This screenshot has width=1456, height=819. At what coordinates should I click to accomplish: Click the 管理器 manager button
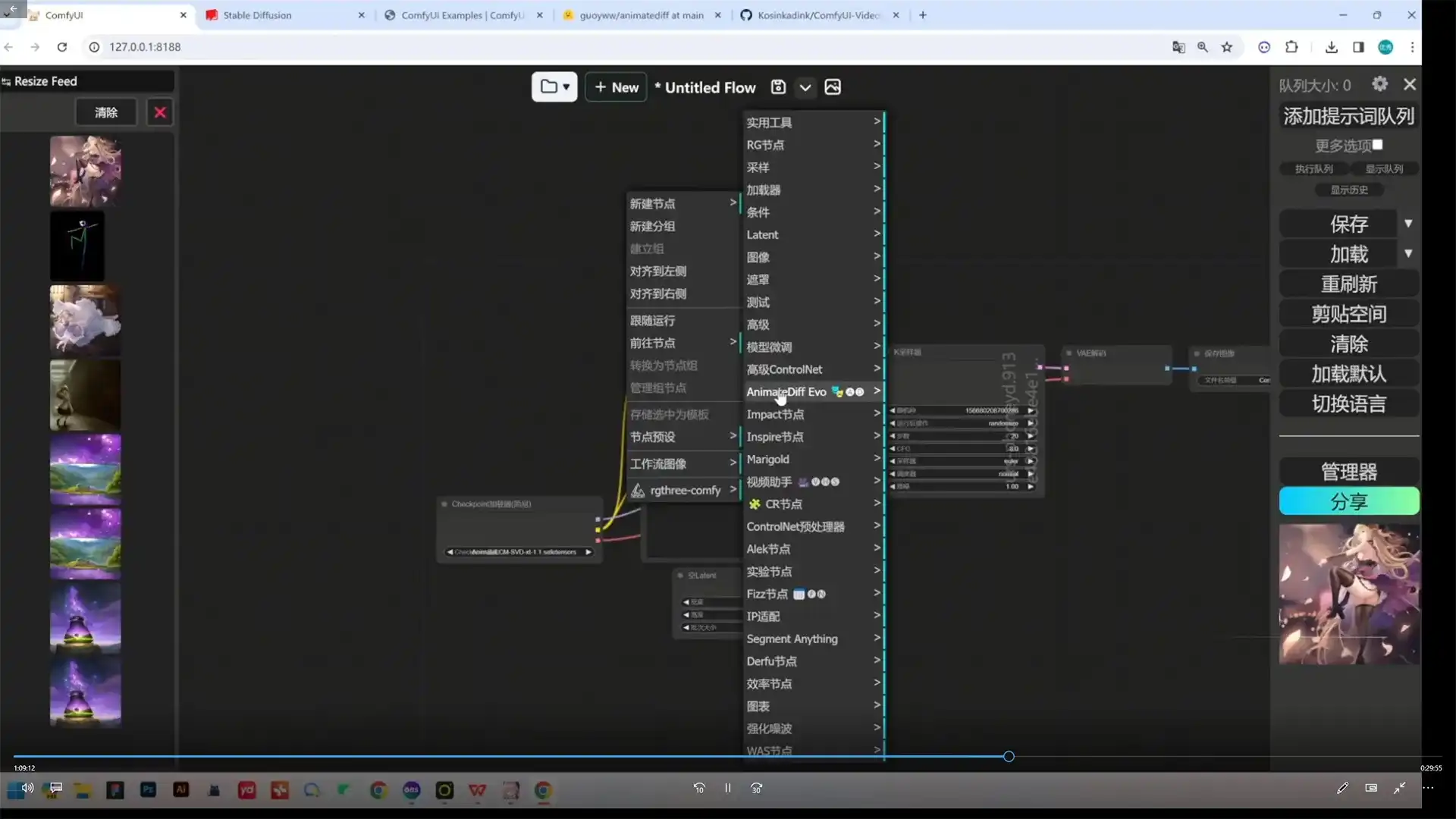tap(1348, 472)
